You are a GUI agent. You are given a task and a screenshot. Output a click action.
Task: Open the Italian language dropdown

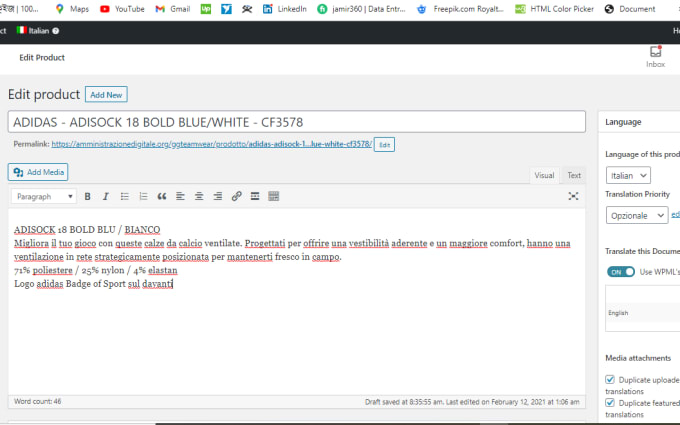click(x=628, y=176)
